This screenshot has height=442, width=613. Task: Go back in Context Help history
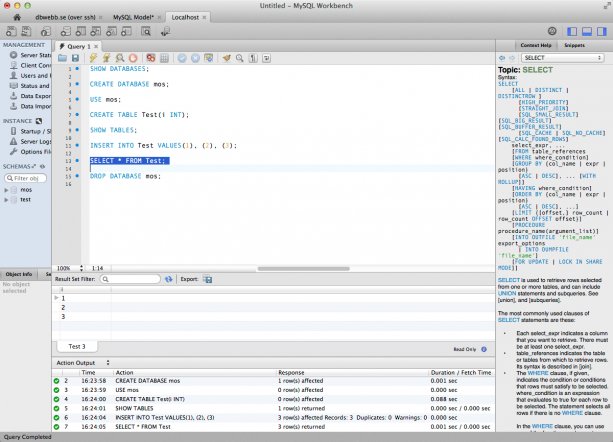502,58
